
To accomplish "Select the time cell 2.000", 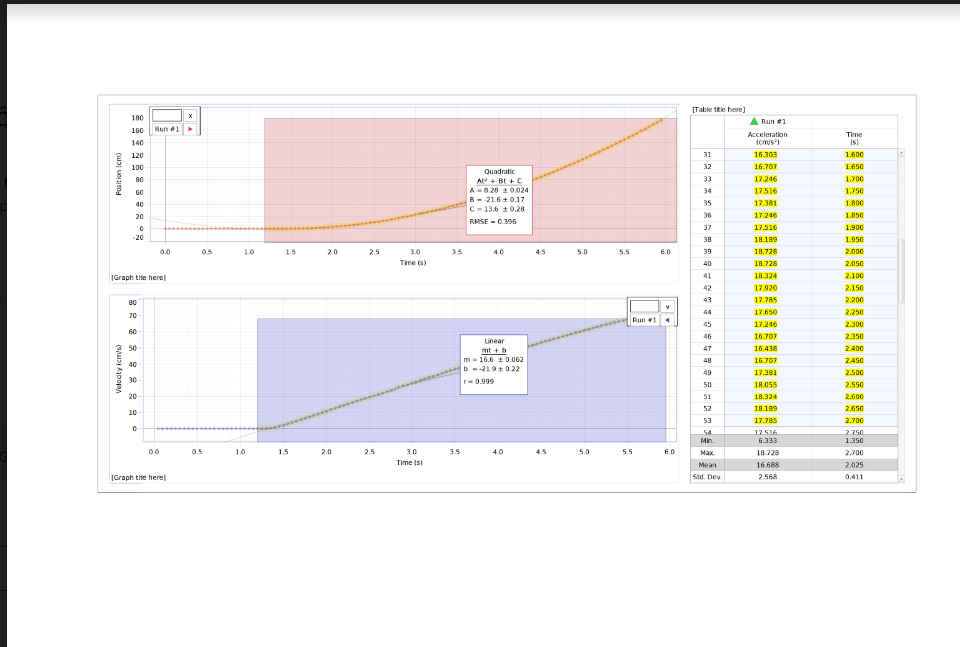I will (854, 252).
